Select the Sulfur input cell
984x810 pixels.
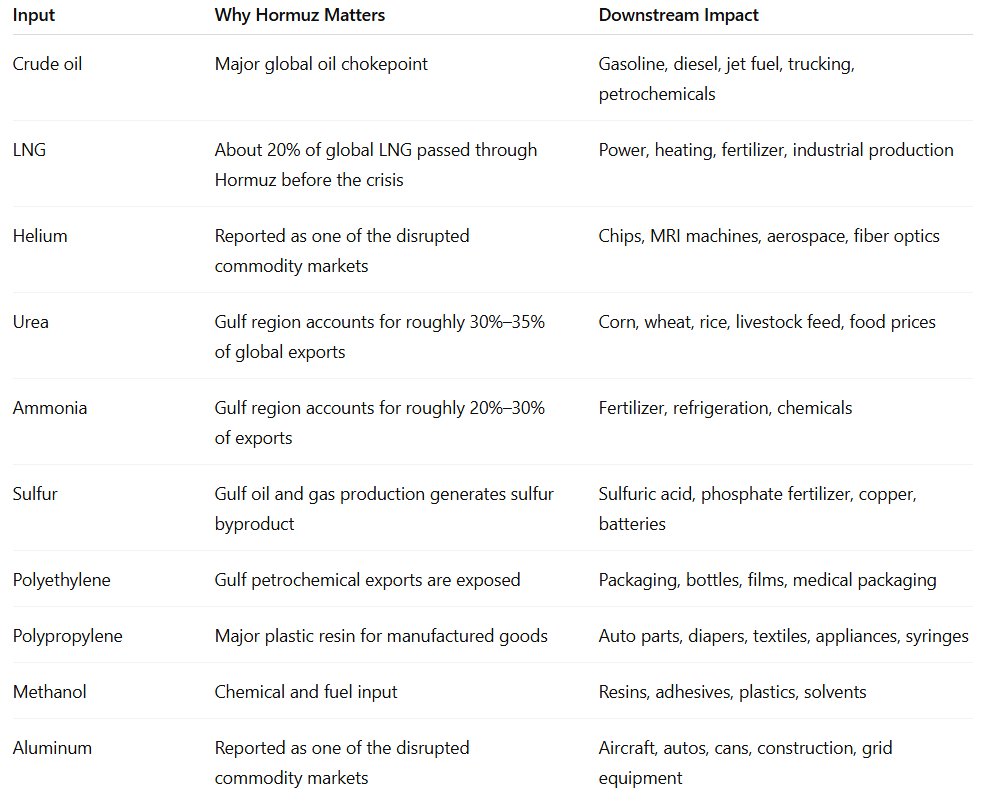(x=35, y=494)
